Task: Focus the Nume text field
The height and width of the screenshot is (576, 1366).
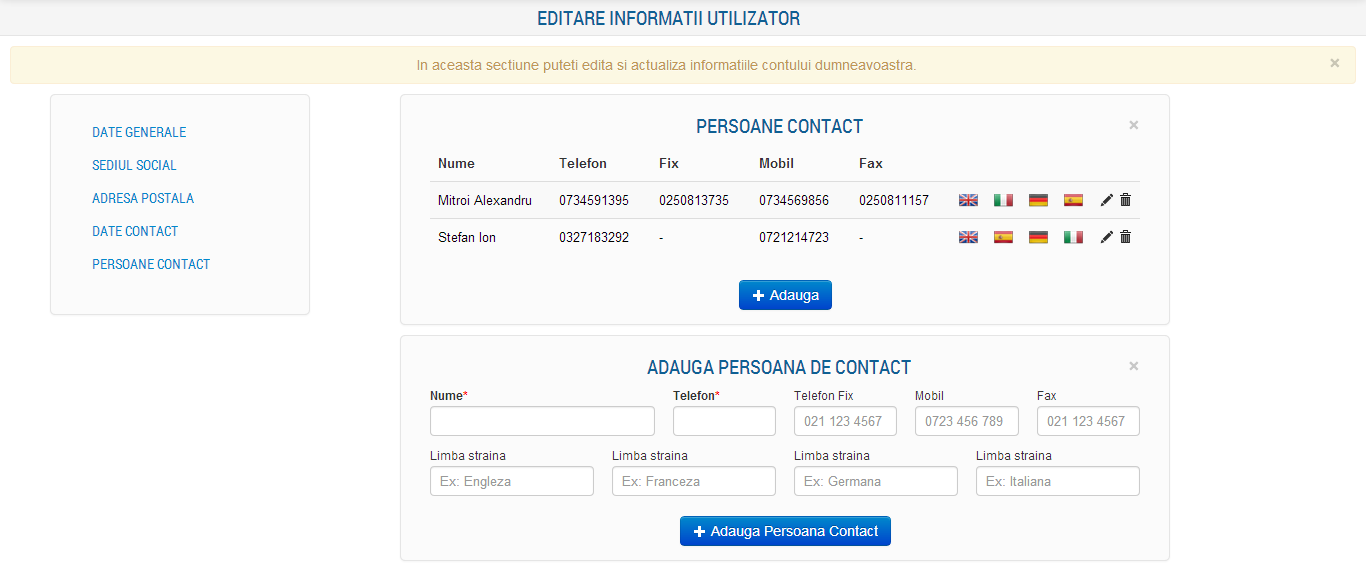Action: tap(542, 421)
